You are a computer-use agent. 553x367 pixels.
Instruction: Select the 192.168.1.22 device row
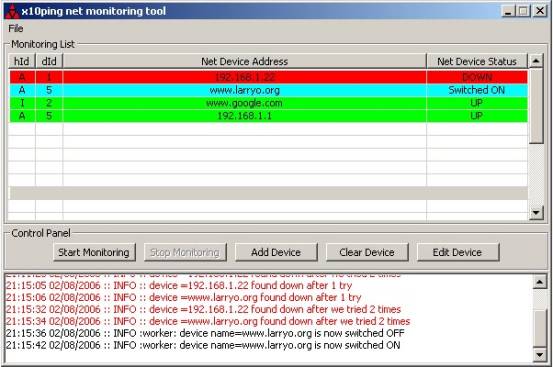[268, 77]
